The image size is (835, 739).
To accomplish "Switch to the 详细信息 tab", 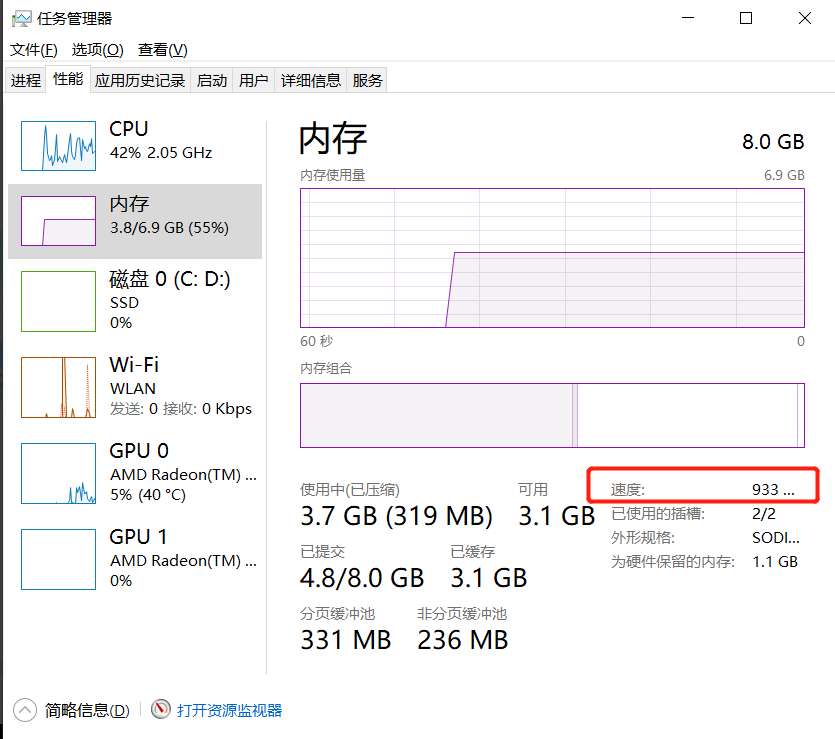I will tap(311, 79).
